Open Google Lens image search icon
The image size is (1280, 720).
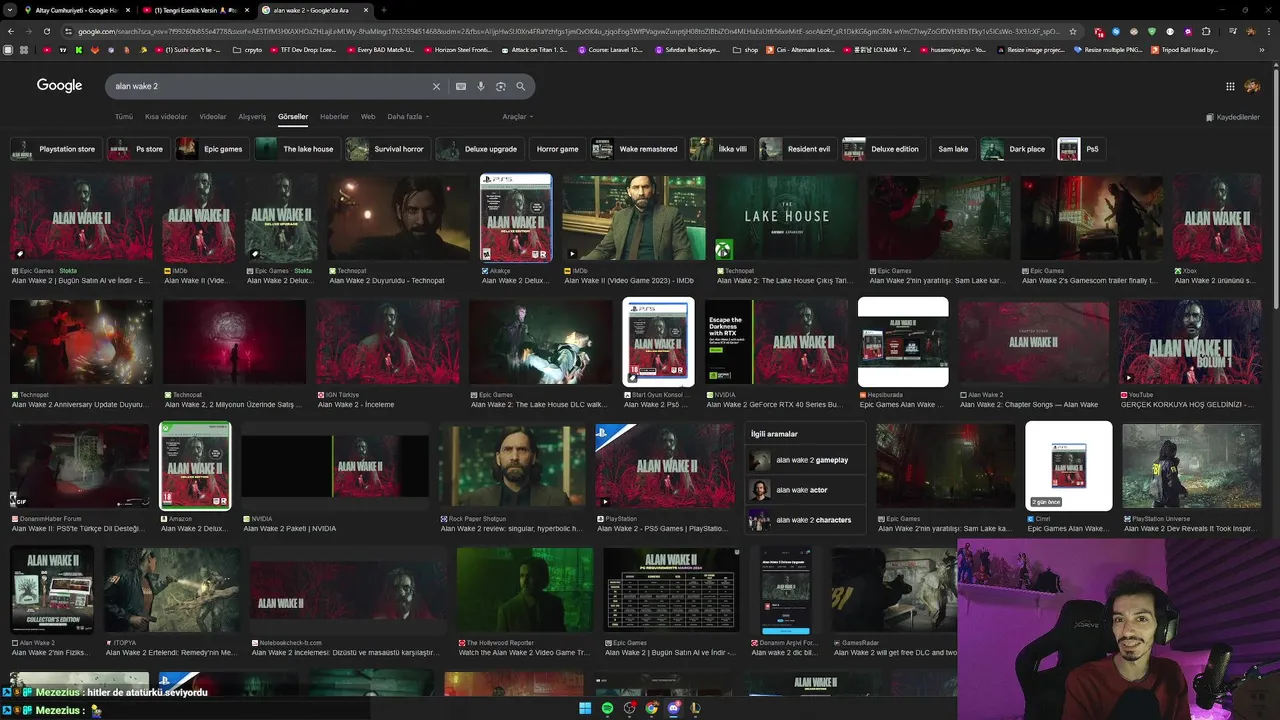(x=501, y=86)
